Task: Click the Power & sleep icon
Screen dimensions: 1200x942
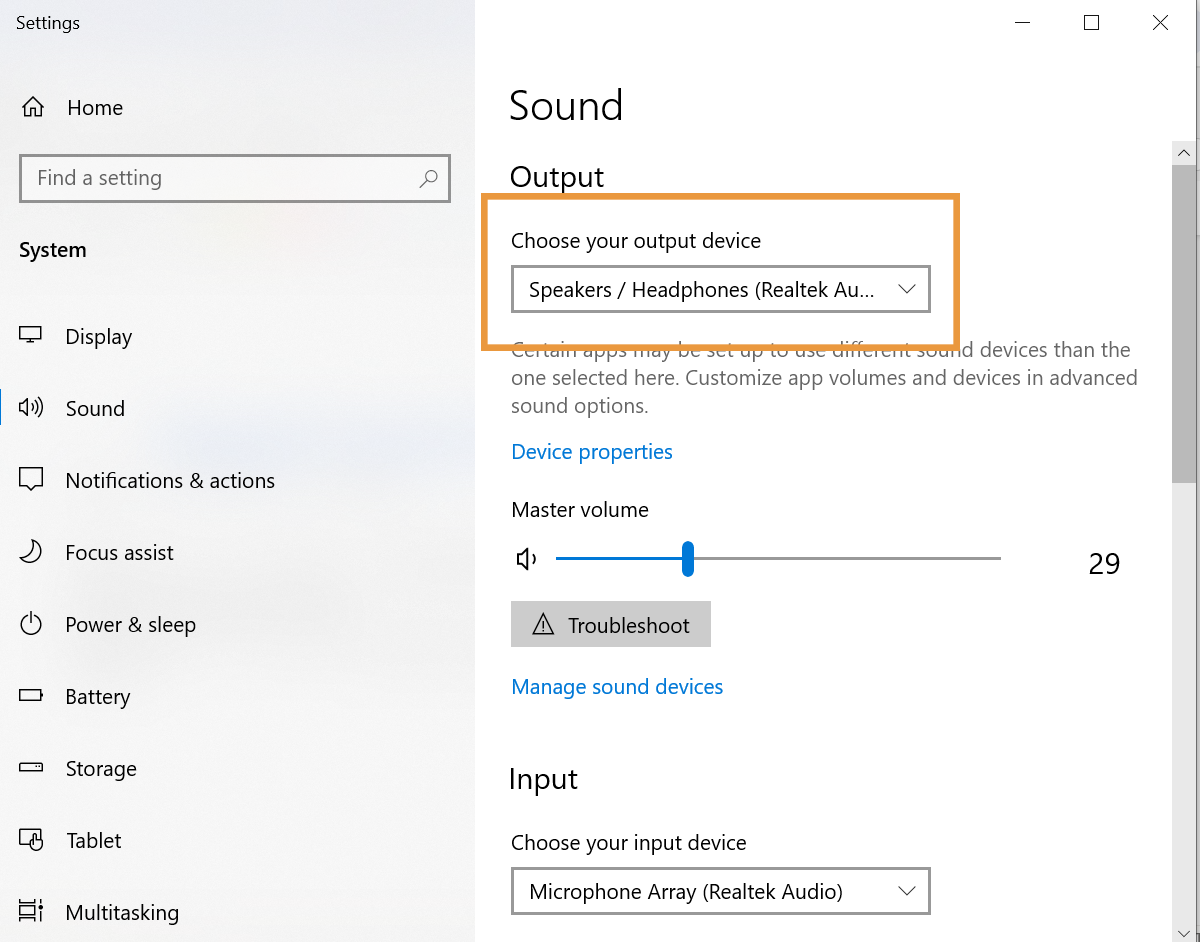Action: (x=32, y=624)
